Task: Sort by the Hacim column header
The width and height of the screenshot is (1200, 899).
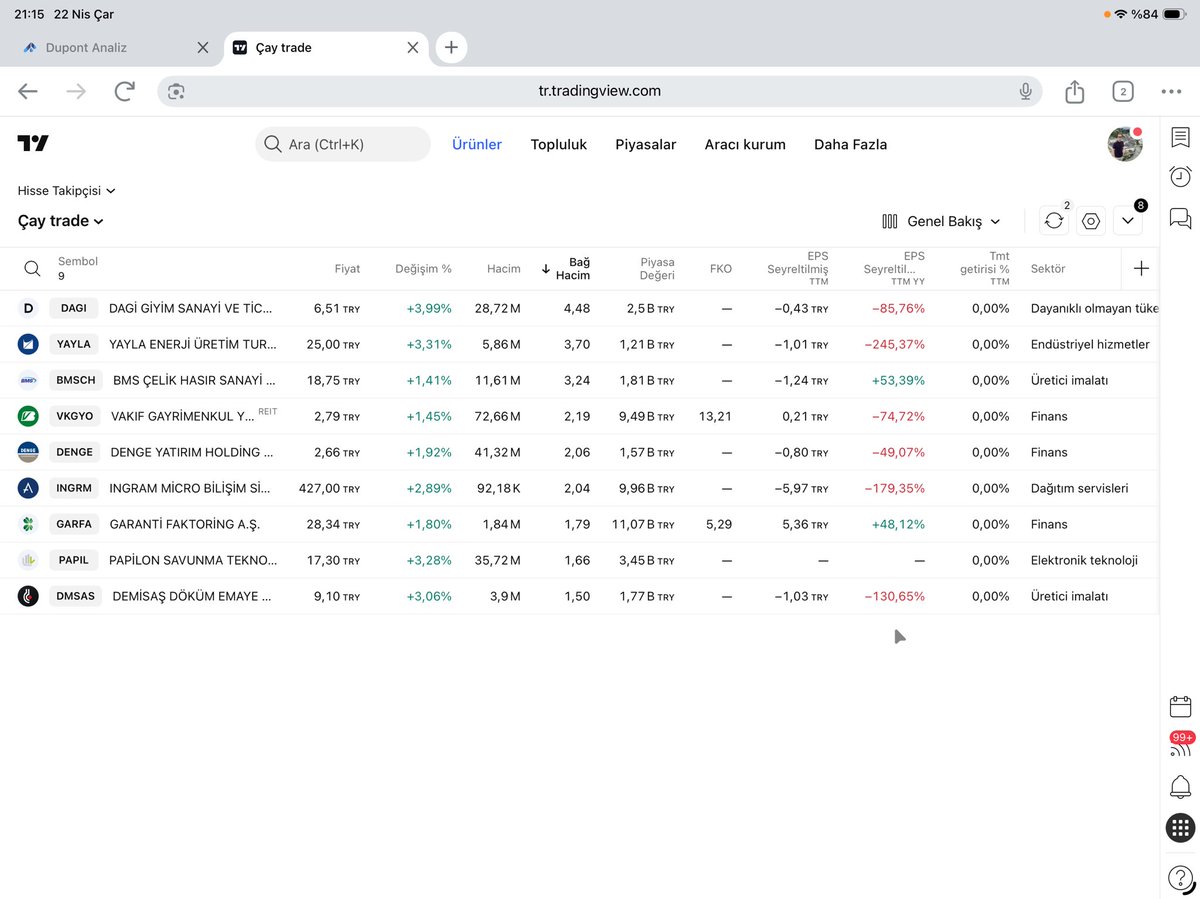Action: coord(504,269)
